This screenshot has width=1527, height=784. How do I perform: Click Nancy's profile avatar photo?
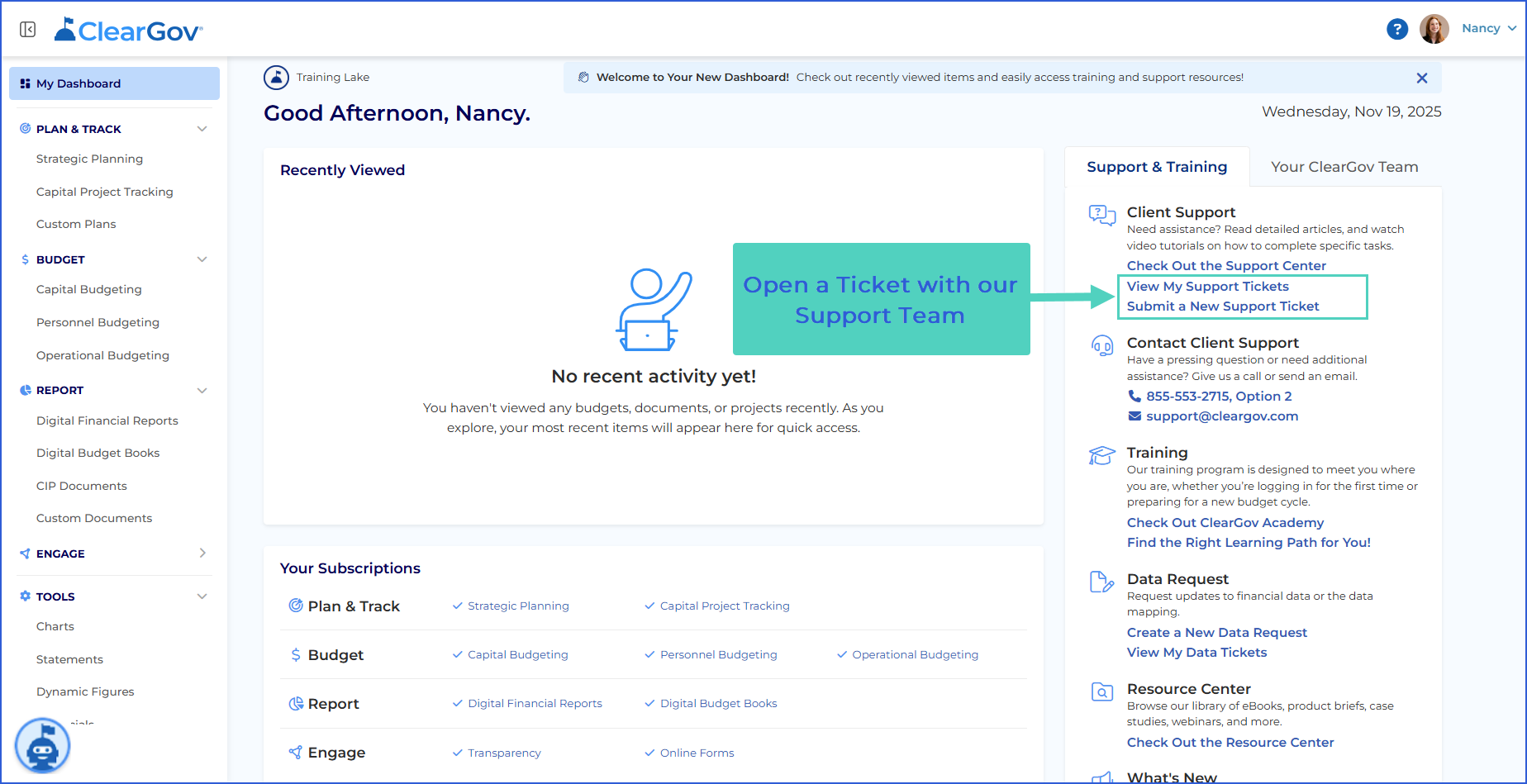[1434, 29]
